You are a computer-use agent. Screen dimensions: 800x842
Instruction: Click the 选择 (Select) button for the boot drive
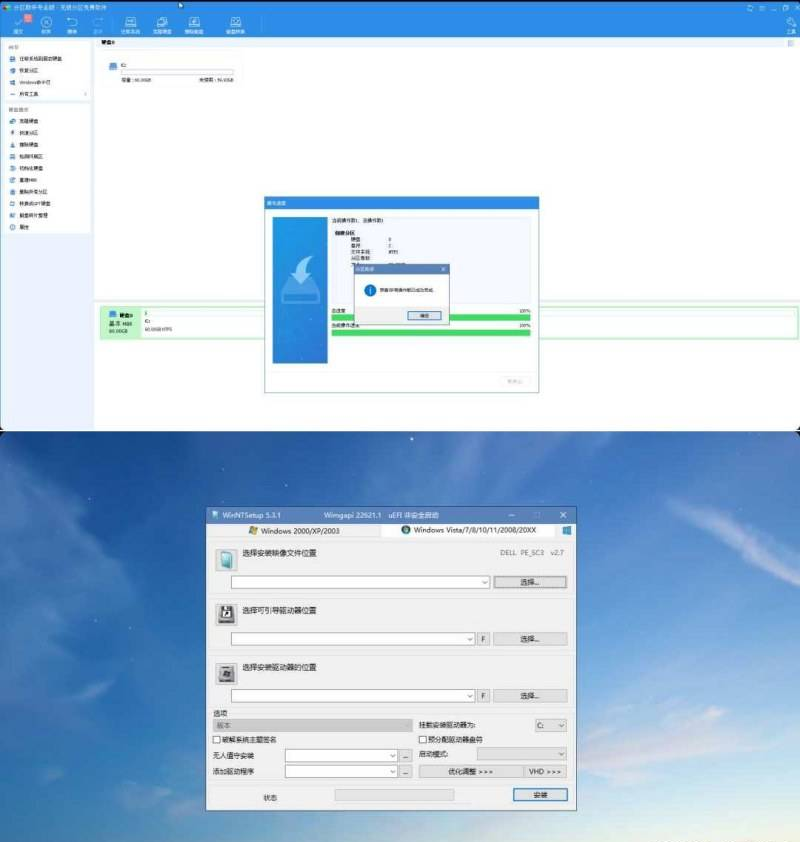coord(530,639)
